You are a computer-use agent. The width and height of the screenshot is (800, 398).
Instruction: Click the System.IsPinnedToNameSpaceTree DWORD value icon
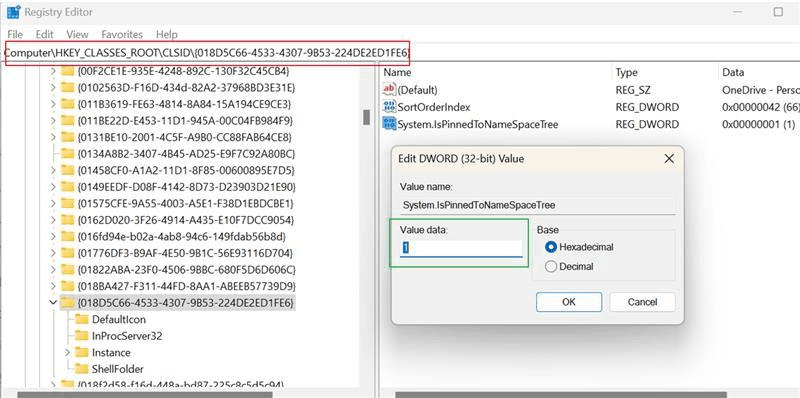coord(389,124)
